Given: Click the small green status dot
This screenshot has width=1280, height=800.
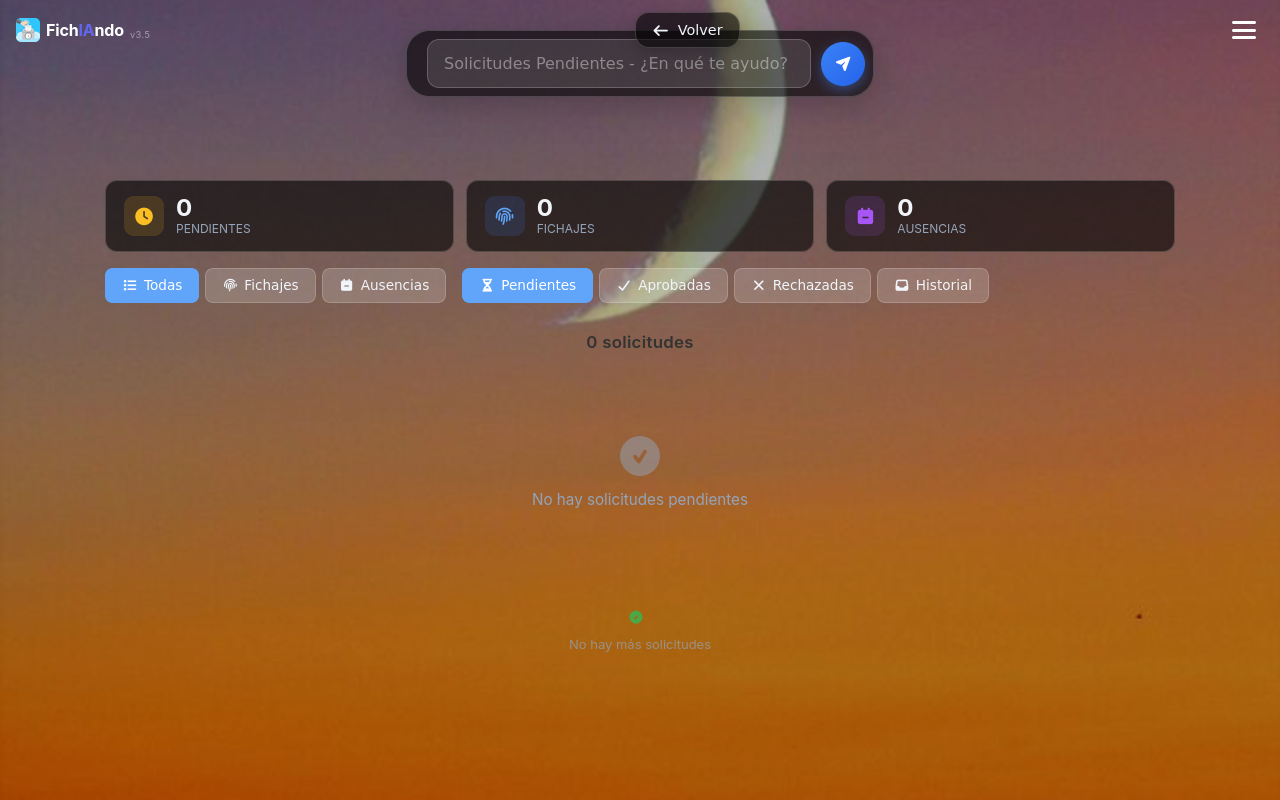Looking at the screenshot, I should [636, 617].
